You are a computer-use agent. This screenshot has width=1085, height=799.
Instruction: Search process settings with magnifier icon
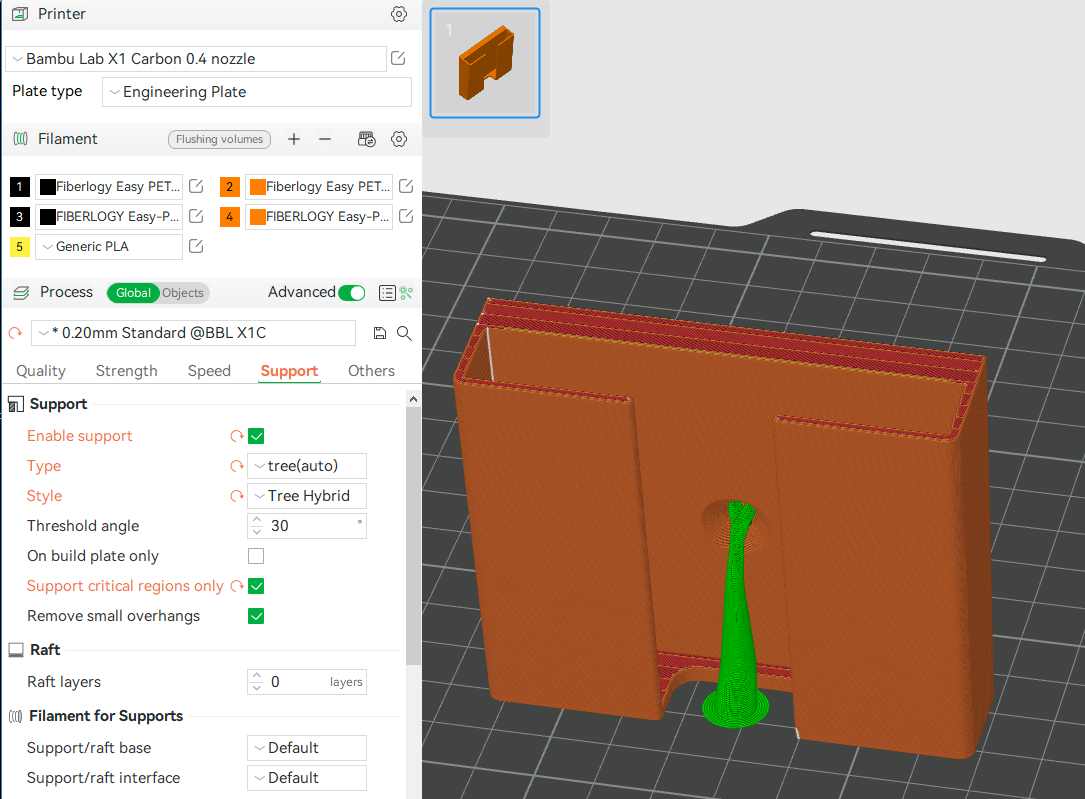(404, 333)
